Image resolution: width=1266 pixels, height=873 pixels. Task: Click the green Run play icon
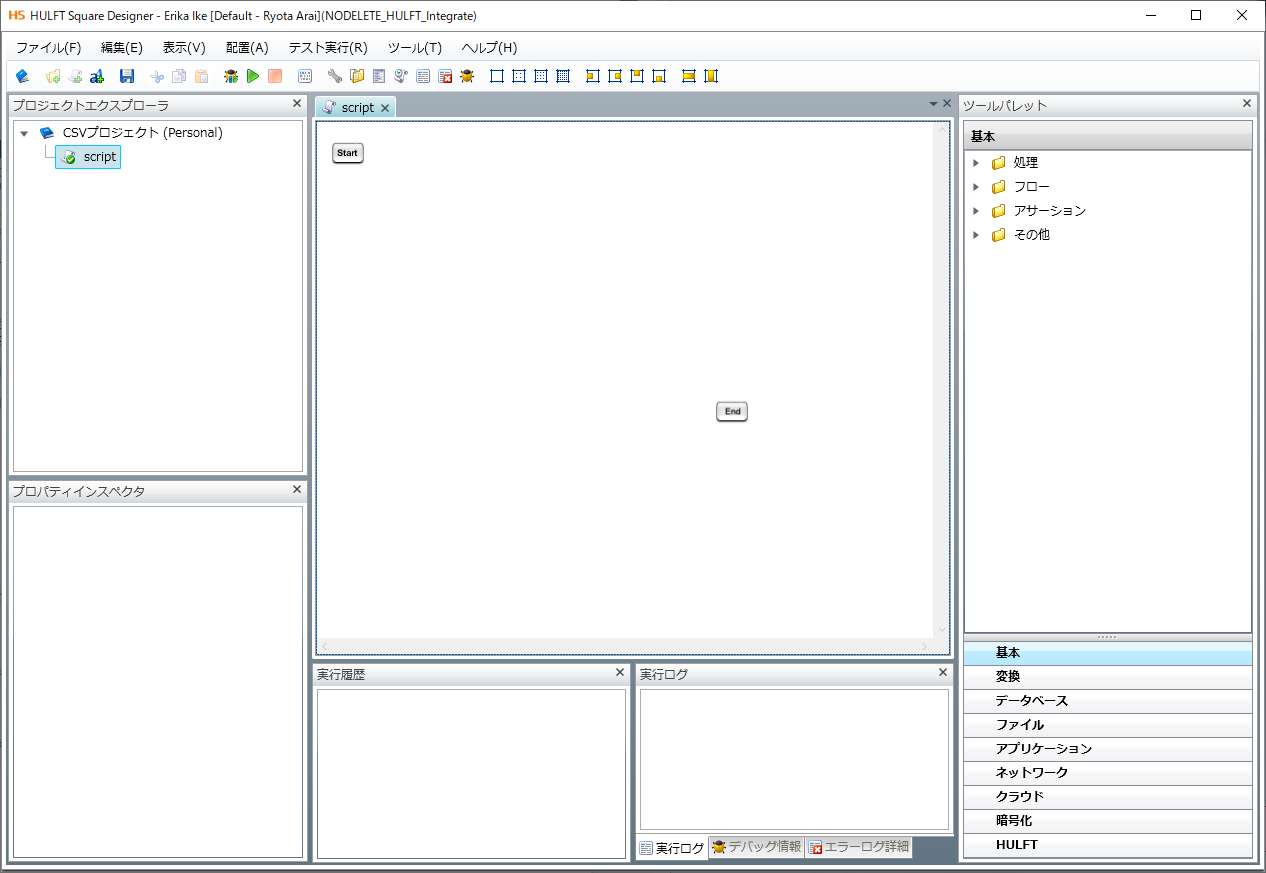253,76
